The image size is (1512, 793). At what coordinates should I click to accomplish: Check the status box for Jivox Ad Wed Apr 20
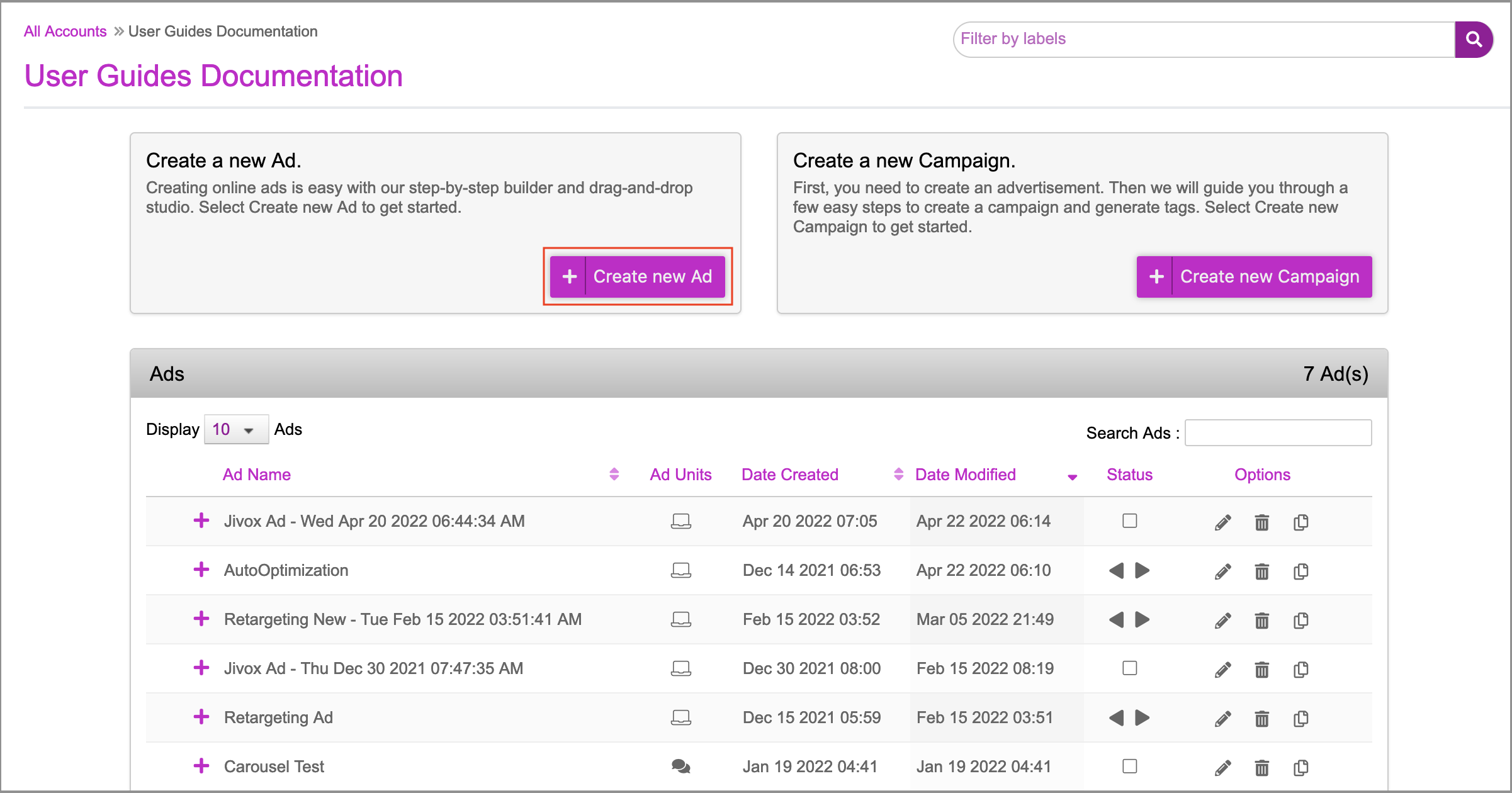click(1129, 521)
